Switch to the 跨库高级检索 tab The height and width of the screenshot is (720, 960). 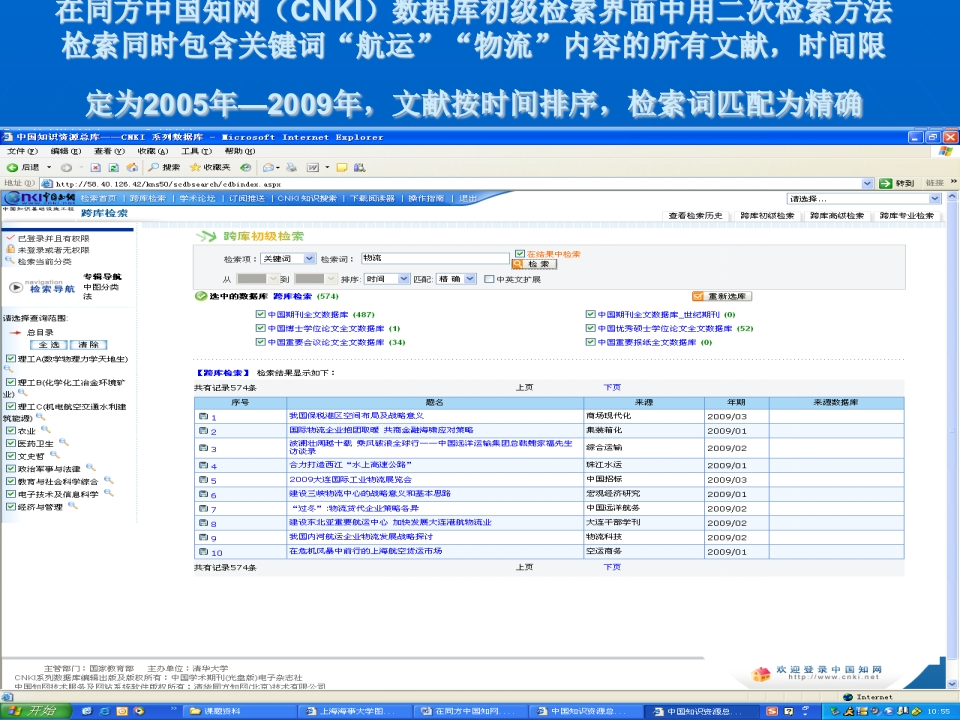click(837, 216)
